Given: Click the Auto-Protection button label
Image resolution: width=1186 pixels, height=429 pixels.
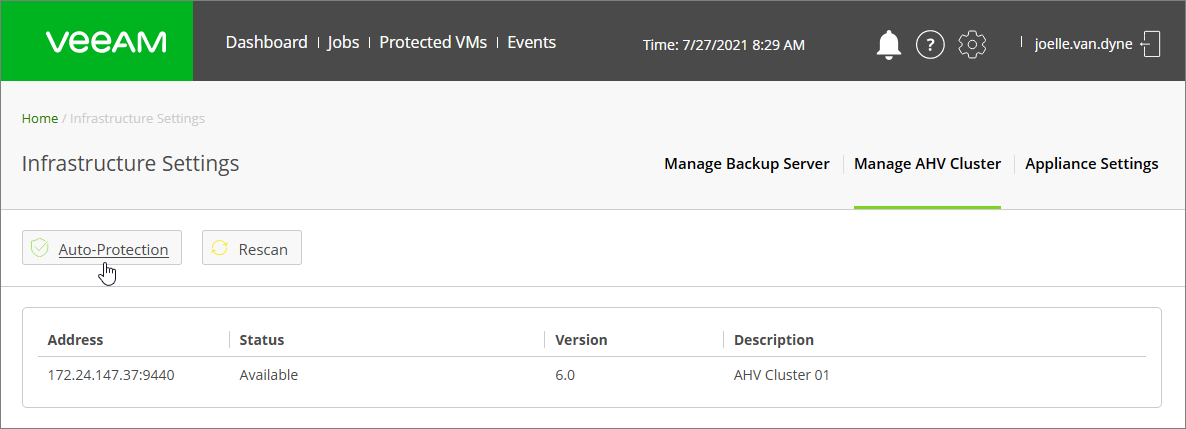Looking at the screenshot, I should (113, 249).
